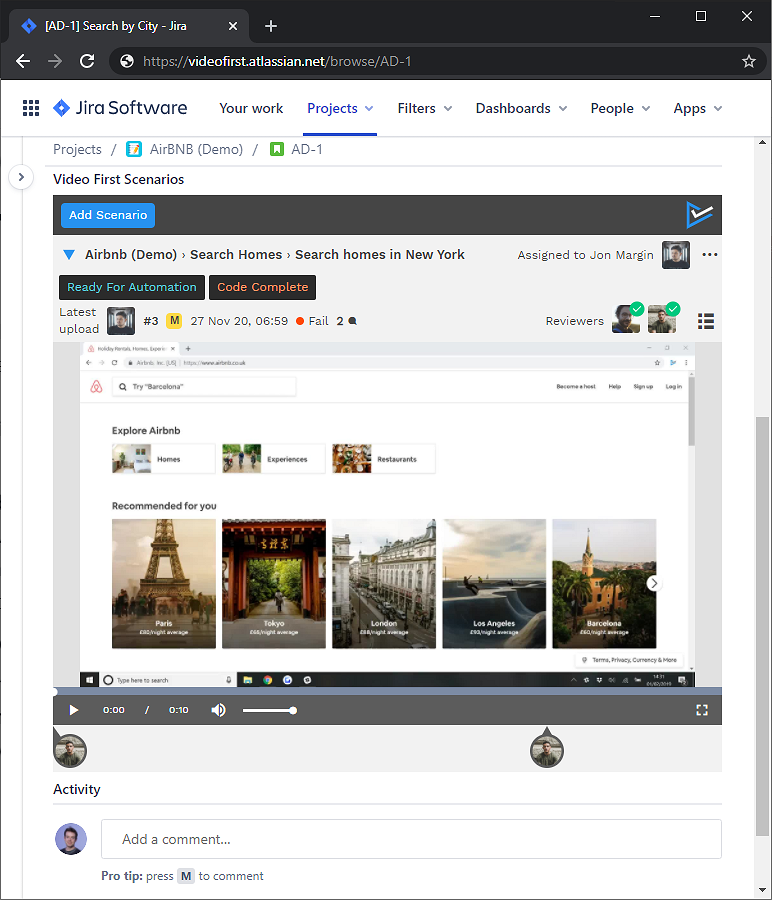Toggle the Code Complete tag
772x900 pixels.
coord(262,287)
